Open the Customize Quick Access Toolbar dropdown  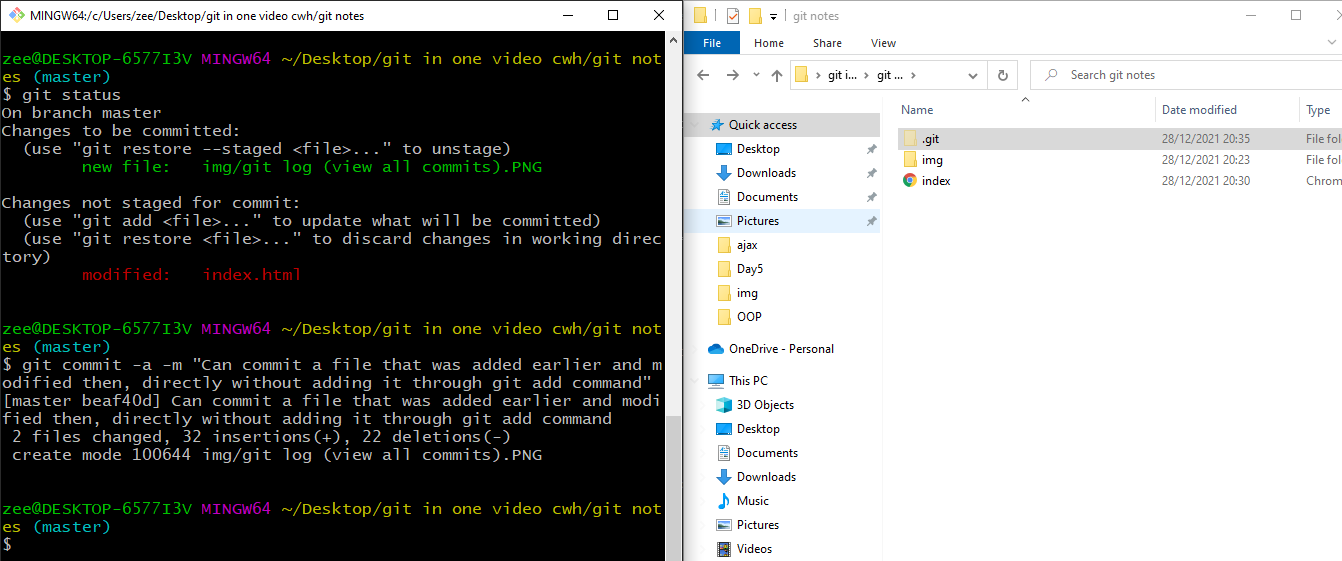(x=773, y=16)
